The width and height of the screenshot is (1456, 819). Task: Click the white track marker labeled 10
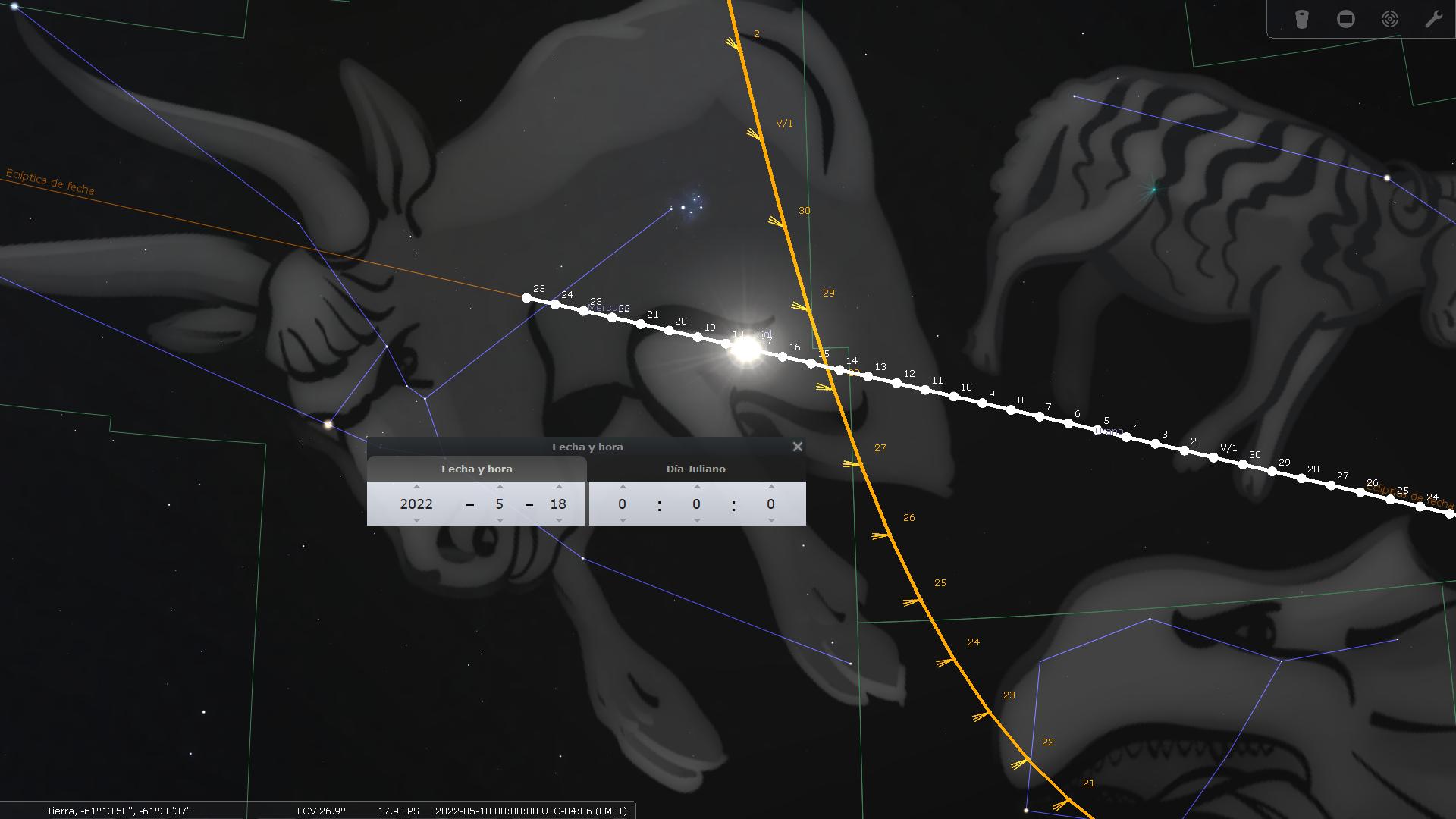click(954, 397)
